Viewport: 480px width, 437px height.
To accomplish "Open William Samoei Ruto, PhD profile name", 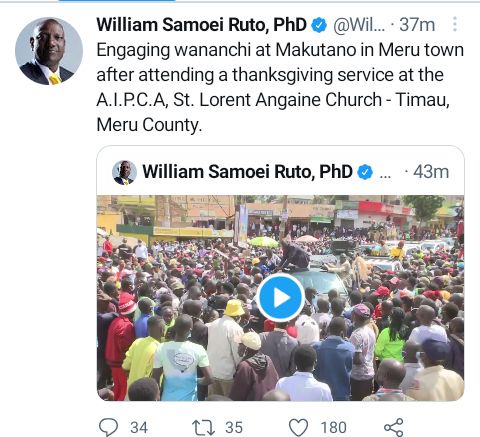I will [x=202, y=25].
